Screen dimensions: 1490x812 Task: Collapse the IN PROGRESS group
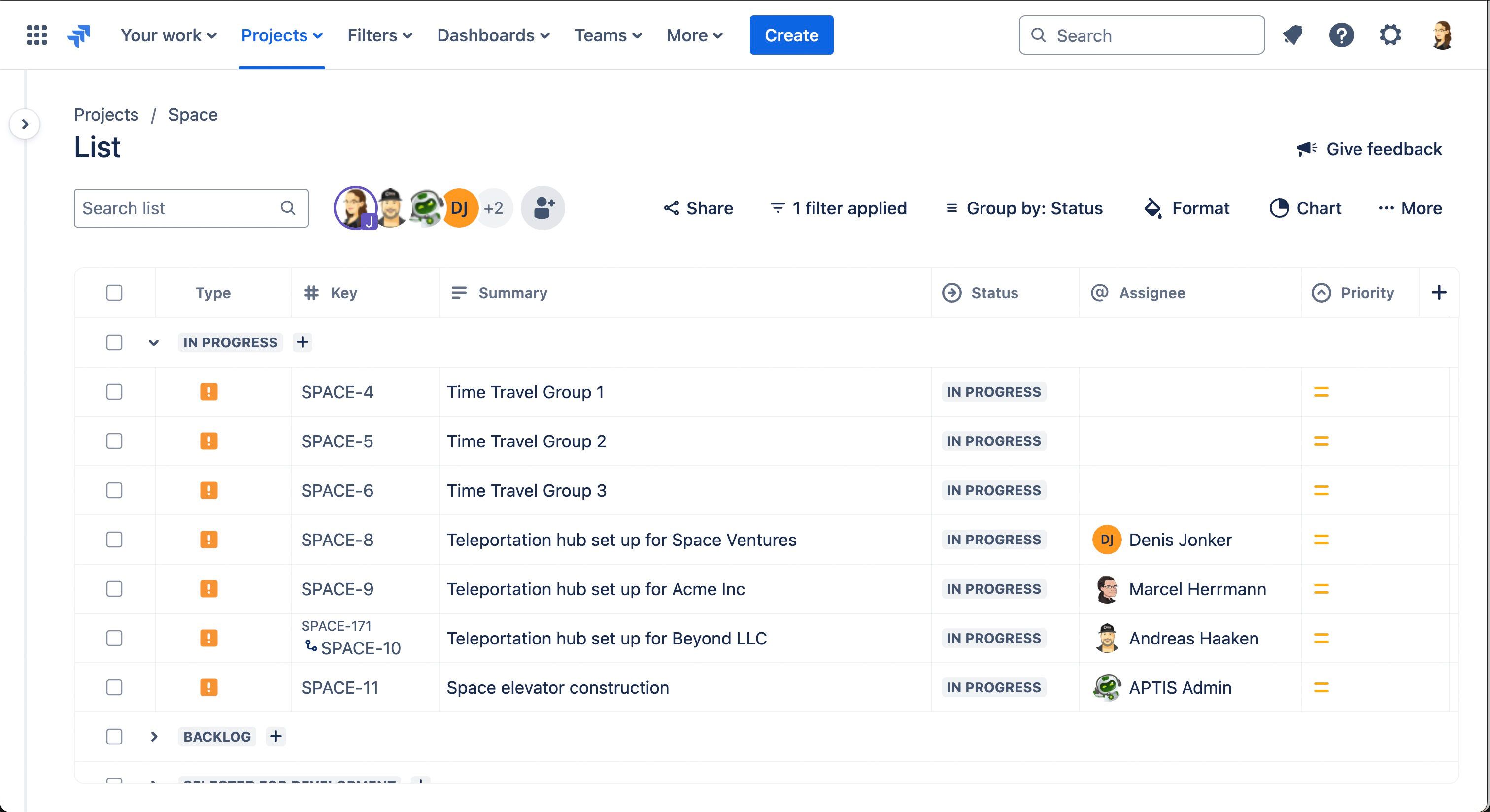pyautogui.click(x=153, y=343)
